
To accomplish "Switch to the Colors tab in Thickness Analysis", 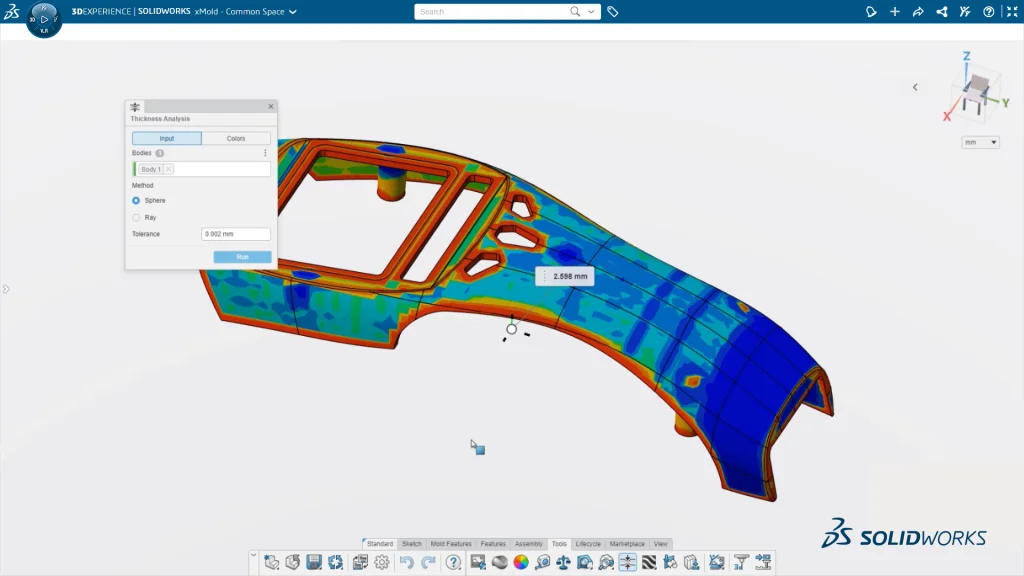I will coord(238,138).
